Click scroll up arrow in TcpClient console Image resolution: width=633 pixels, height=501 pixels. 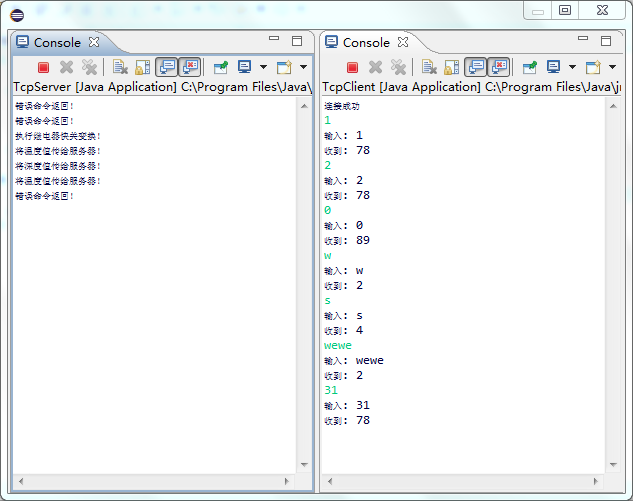[x=613, y=106]
